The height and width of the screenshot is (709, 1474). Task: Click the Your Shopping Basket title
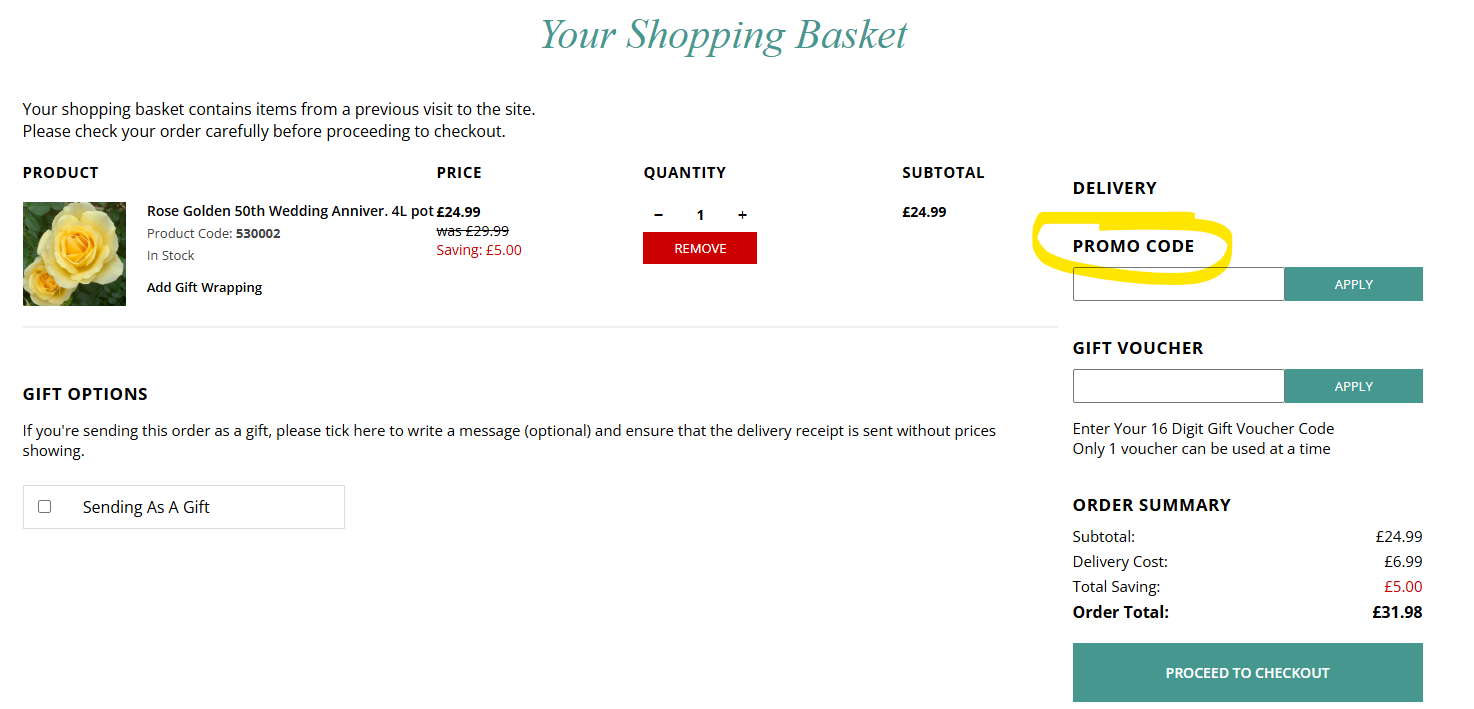point(724,35)
